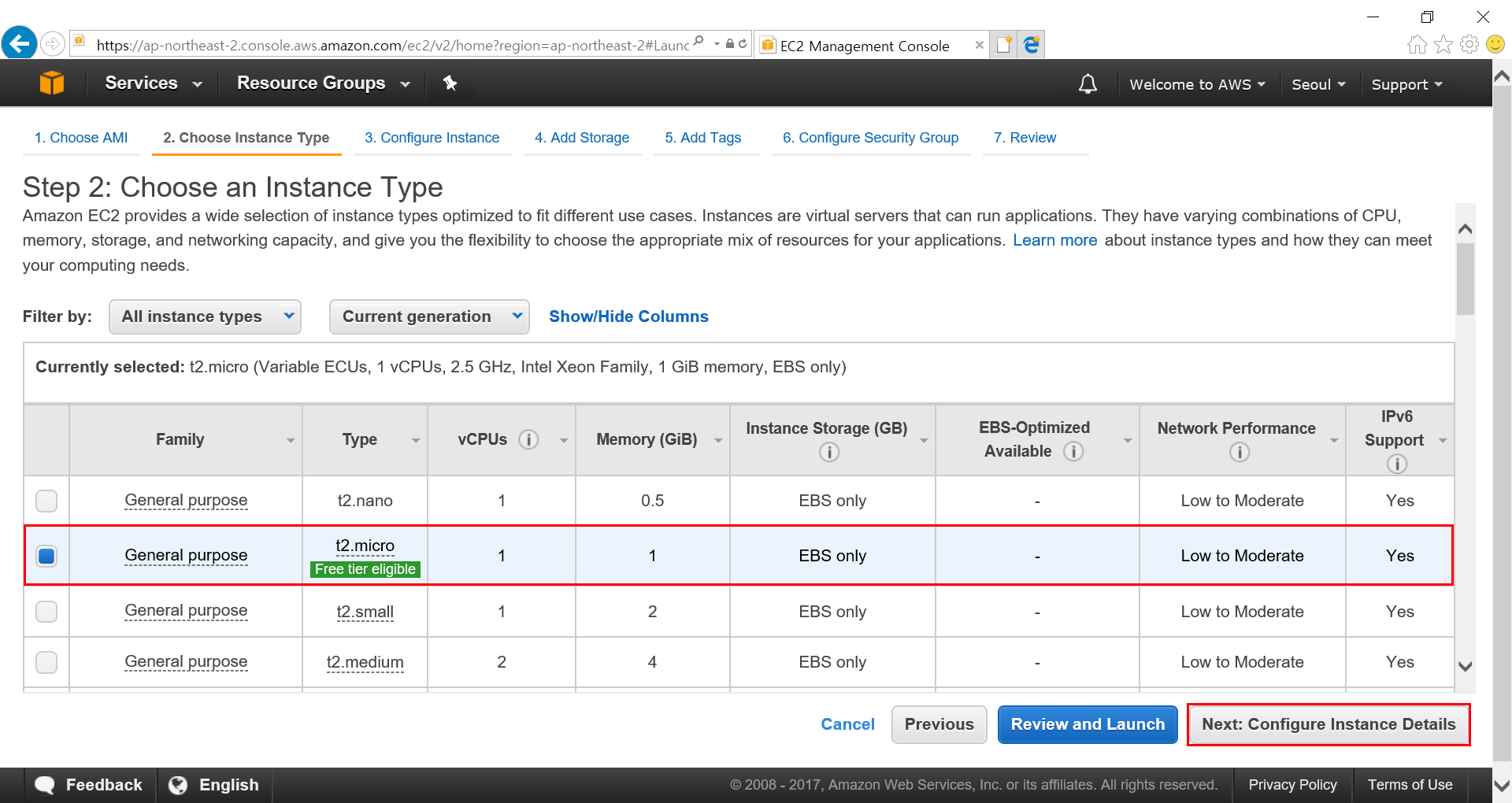The image size is (1512, 803).
Task: Click the Internet Explorer icon next to tabs
Action: (1032, 45)
